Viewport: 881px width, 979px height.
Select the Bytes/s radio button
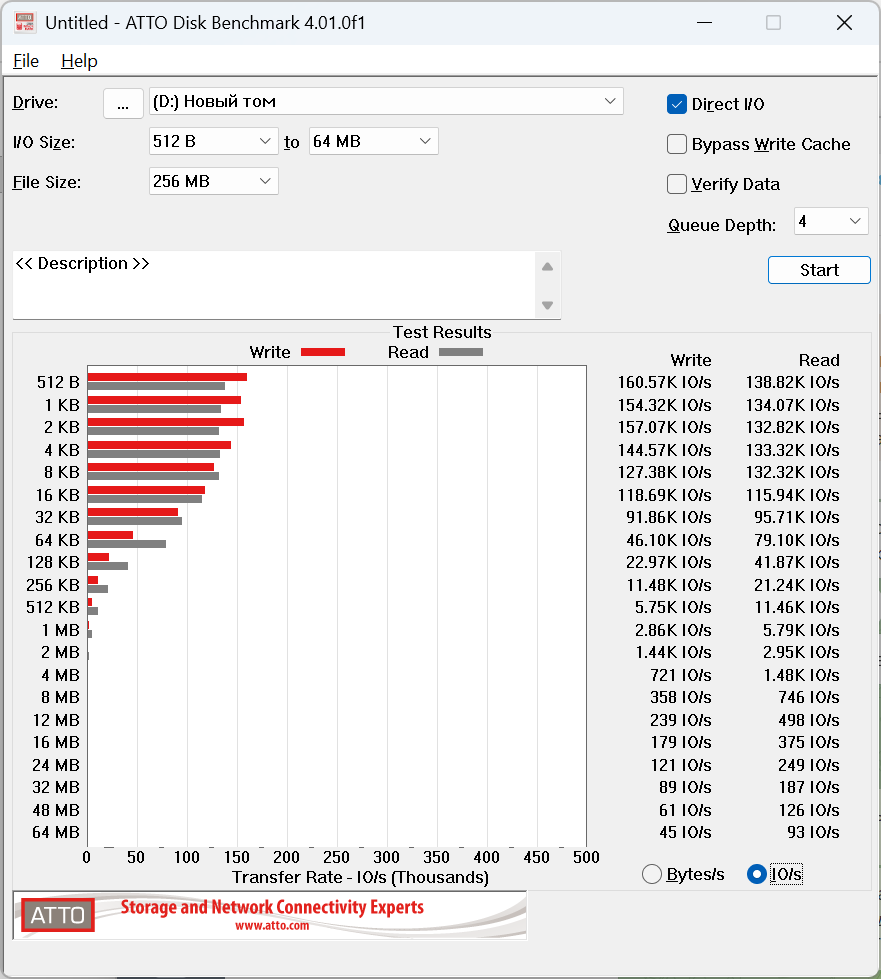(x=652, y=874)
